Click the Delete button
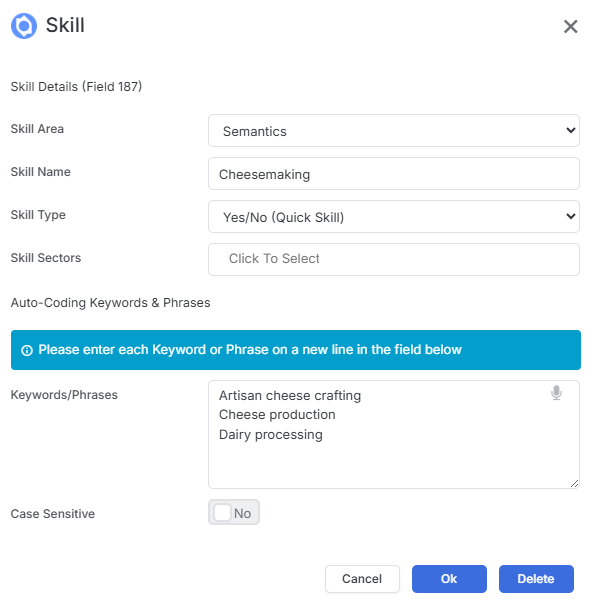Viewport: 591px width, 605px height. (536, 579)
